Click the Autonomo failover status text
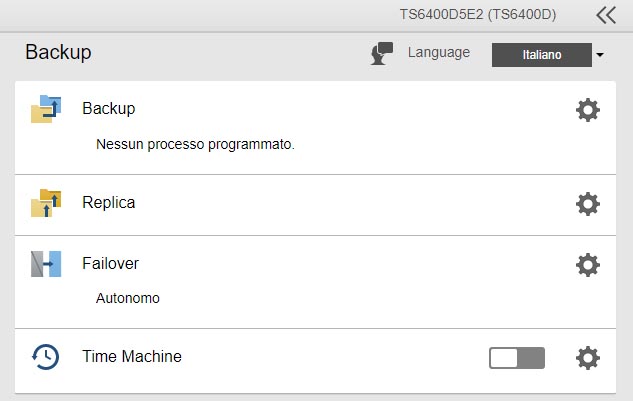 (128, 298)
